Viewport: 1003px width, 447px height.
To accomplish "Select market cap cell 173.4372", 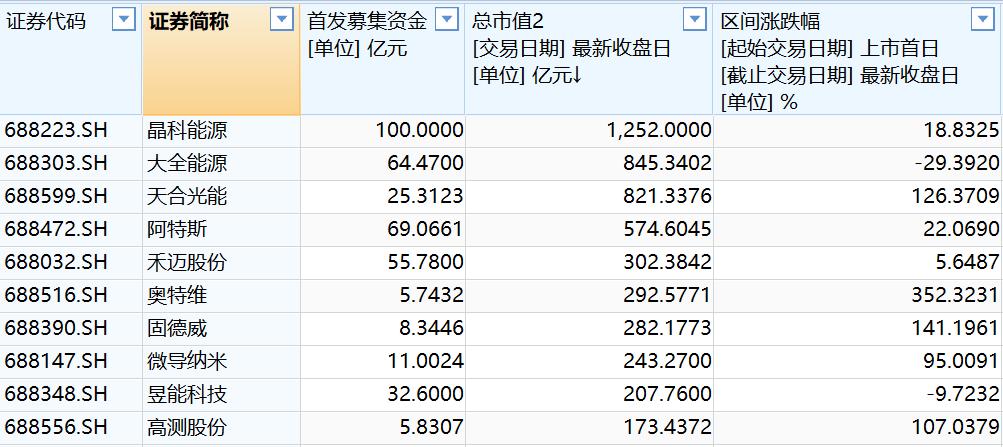I will [589, 428].
